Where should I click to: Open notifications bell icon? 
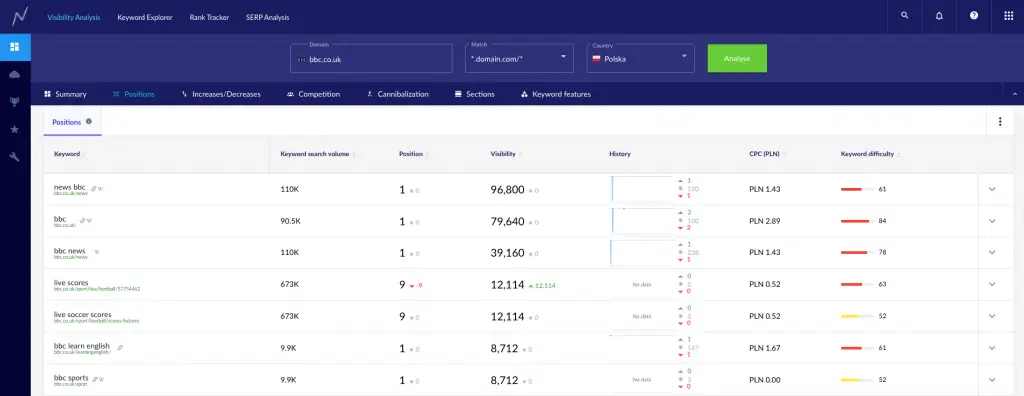pyautogui.click(x=939, y=16)
